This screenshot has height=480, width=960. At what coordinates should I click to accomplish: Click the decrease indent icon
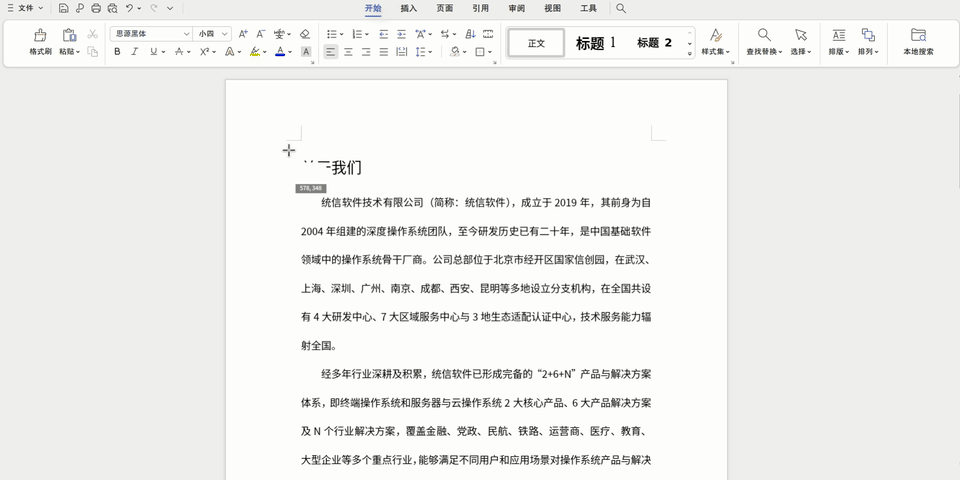tap(383, 34)
